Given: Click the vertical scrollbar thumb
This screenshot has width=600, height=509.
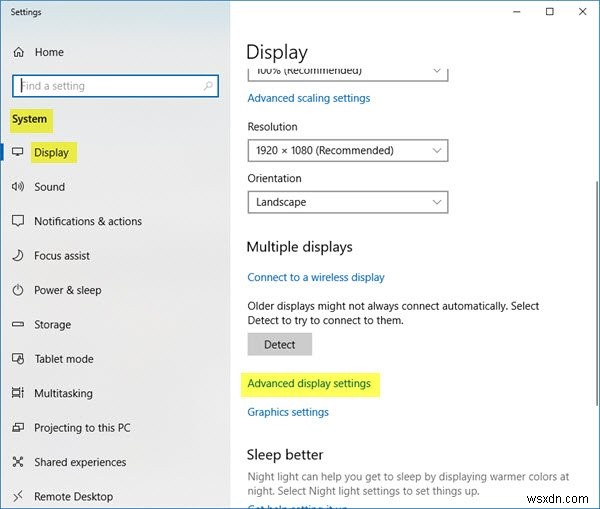Looking at the screenshot, I should point(597,293).
